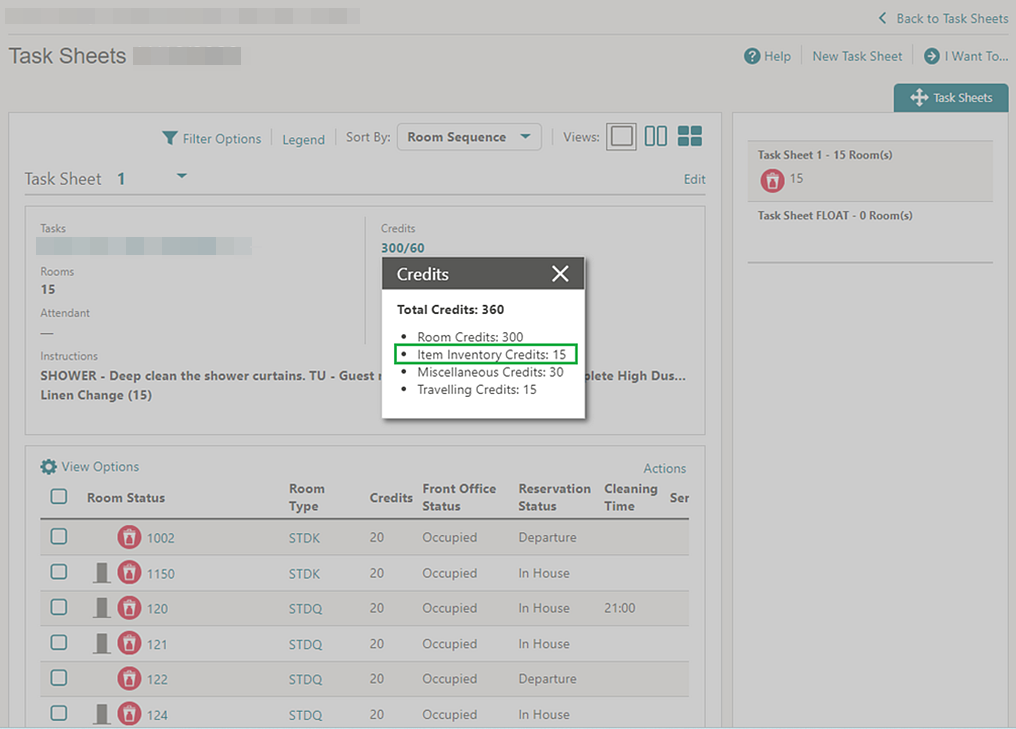Screen dimensions: 1016x729
Task: Click the Back to Task Sheets link
Action: [952, 19]
